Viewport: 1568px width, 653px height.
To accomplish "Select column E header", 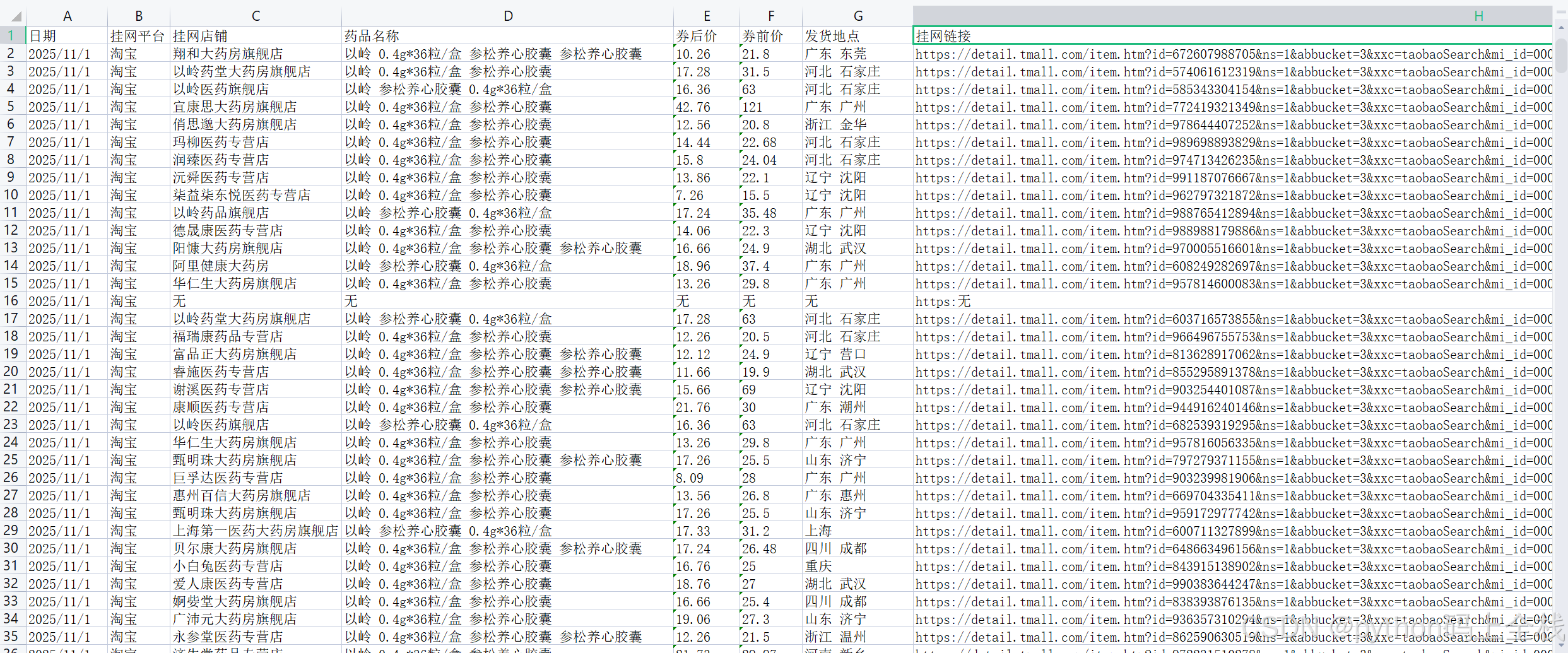I will click(707, 16).
